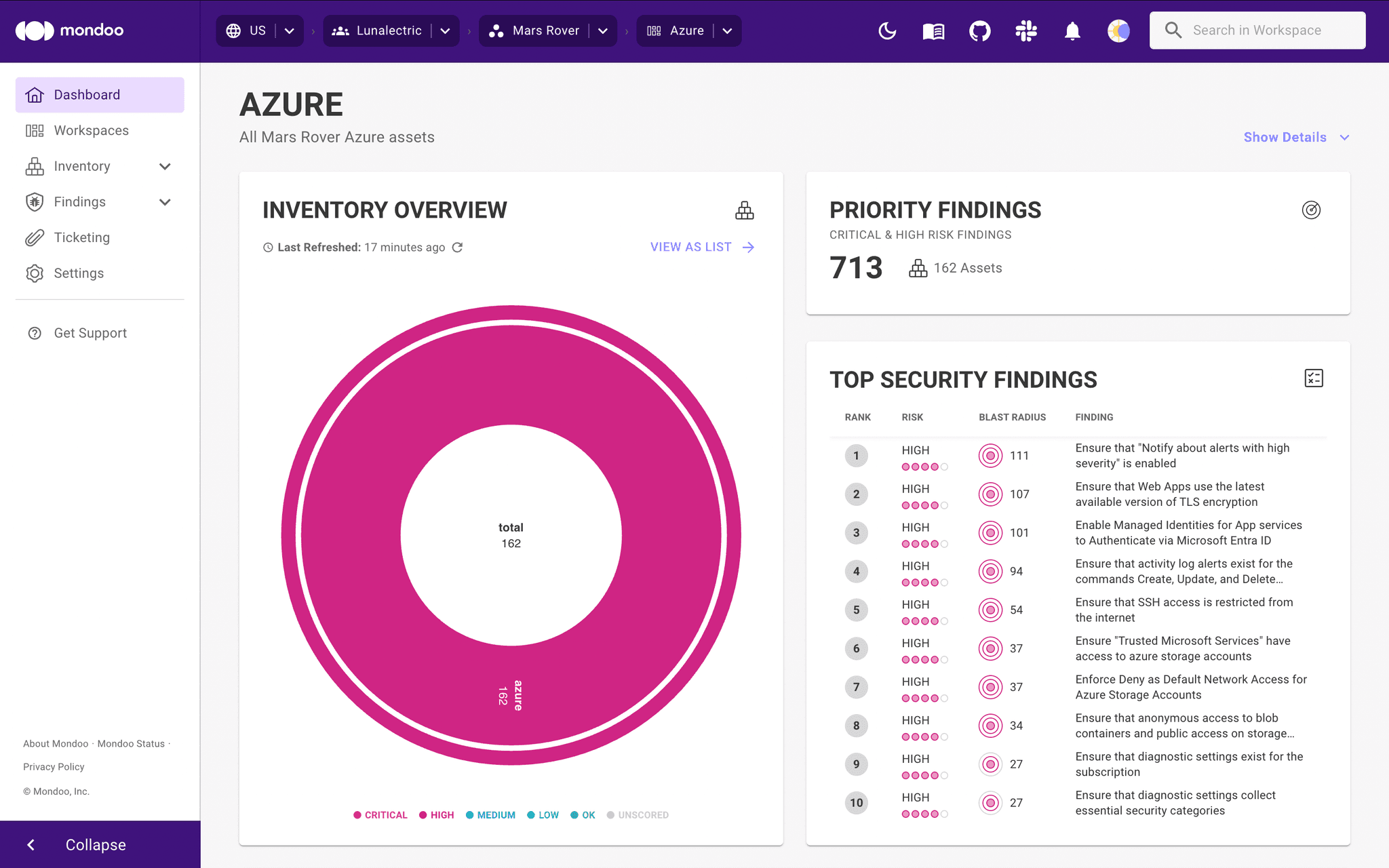This screenshot has width=1389, height=868.
Task: Open Mondoo's GitHub from the top bar
Action: point(979,31)
